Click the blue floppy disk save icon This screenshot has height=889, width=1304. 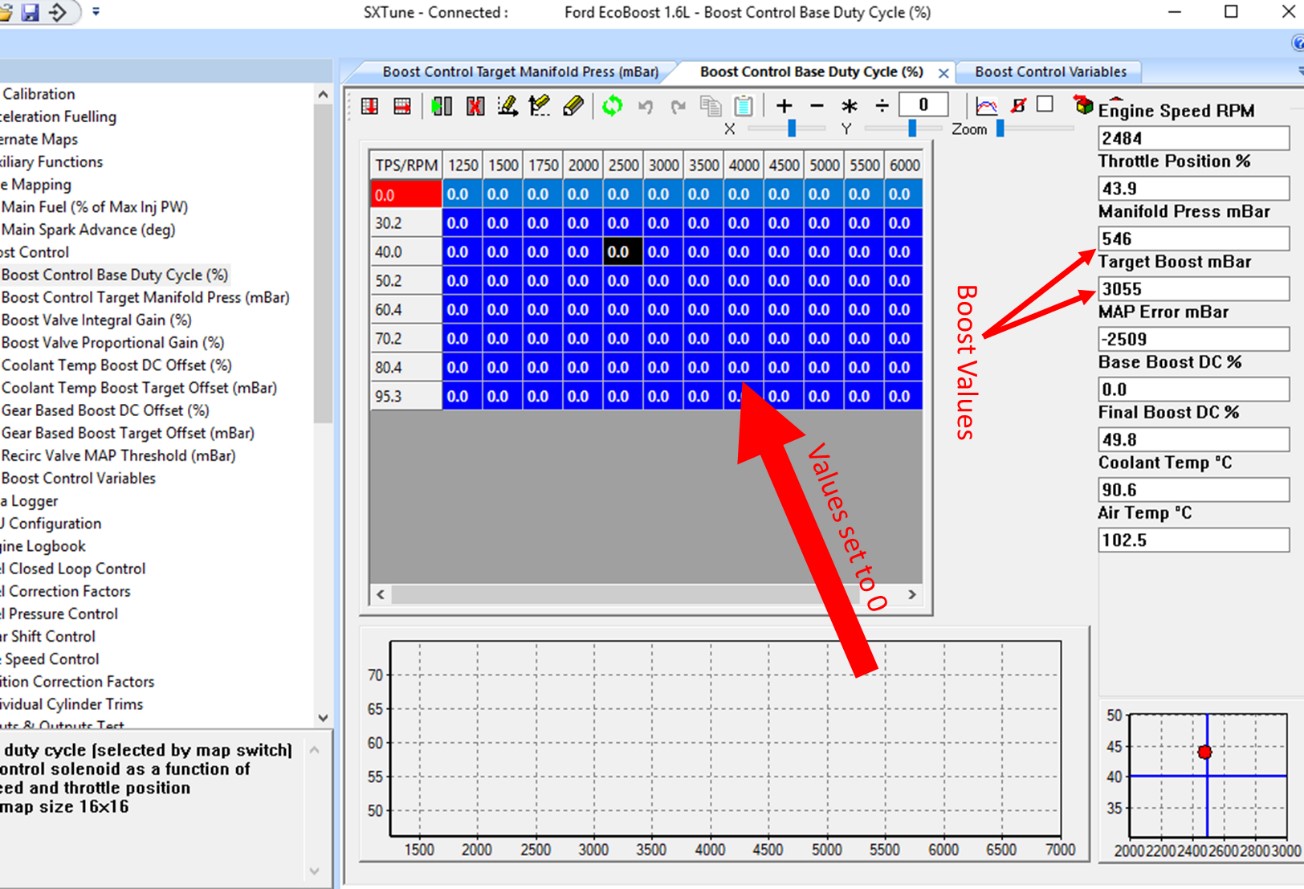pos(30,12)
